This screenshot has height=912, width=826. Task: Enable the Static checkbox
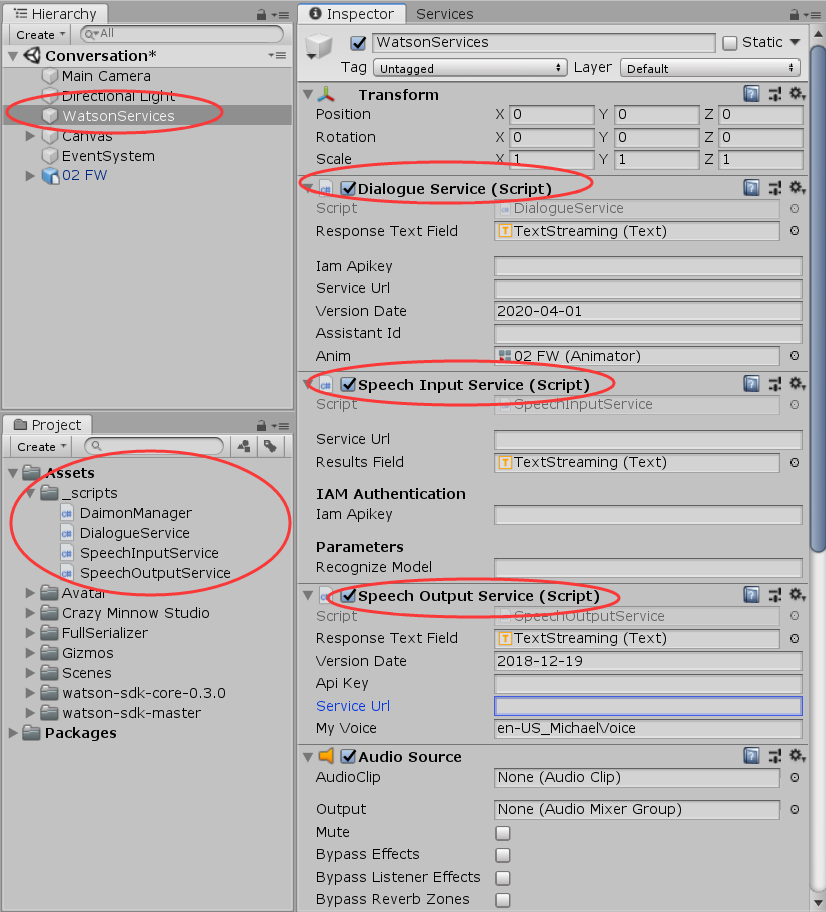[730, 42]
